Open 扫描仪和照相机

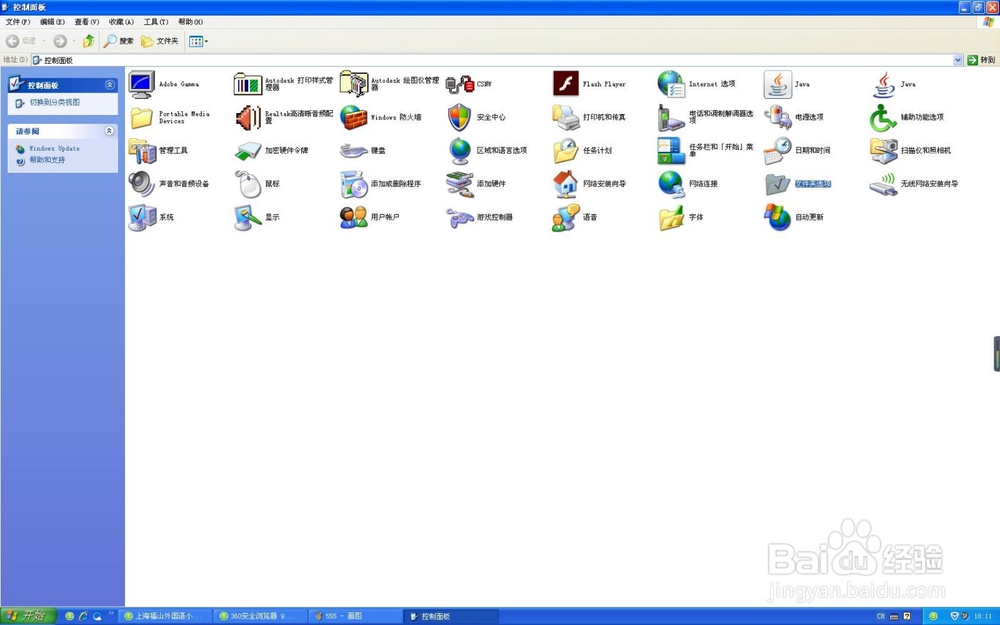coord(910,151)
